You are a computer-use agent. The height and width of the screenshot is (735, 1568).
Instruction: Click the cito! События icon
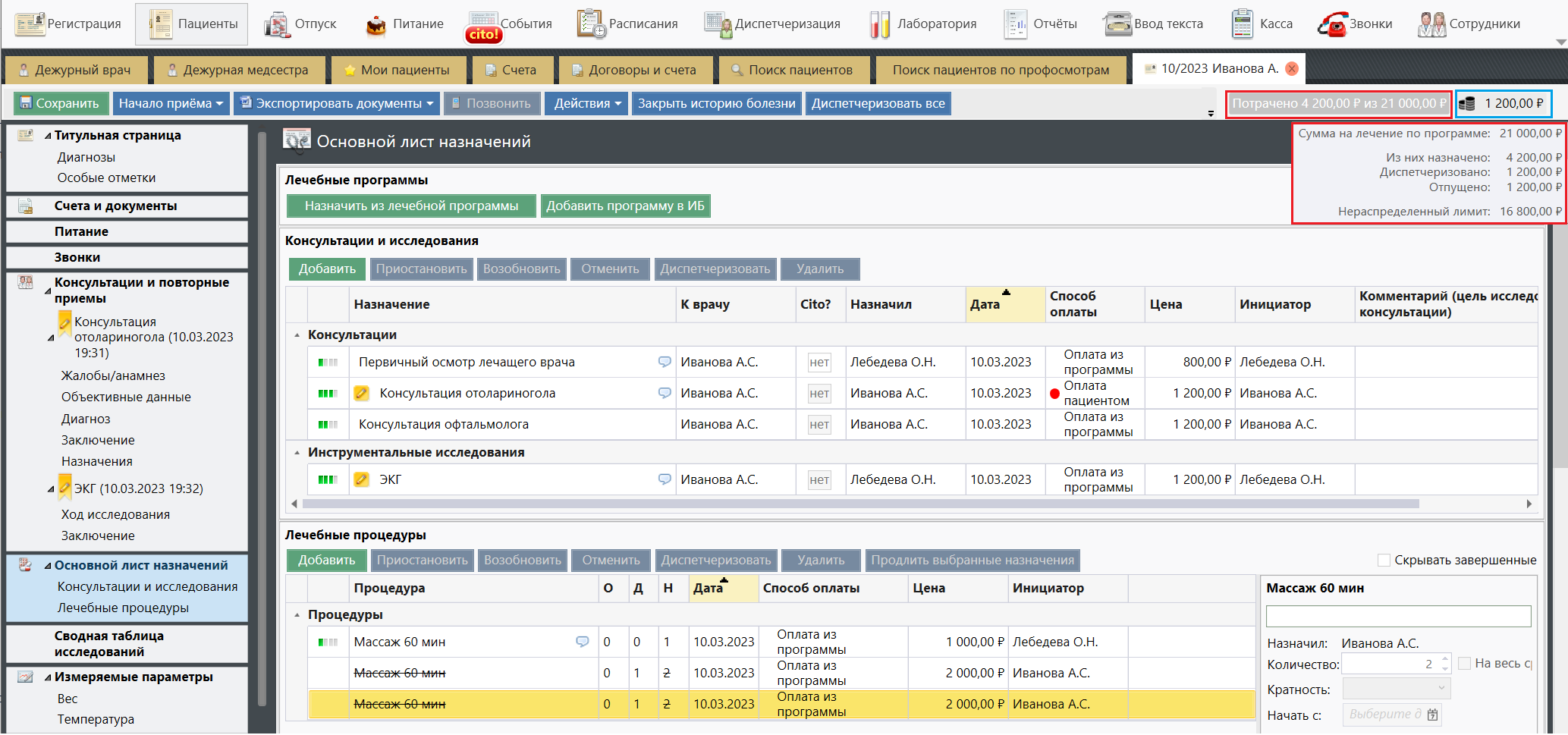tap(482, 27)
